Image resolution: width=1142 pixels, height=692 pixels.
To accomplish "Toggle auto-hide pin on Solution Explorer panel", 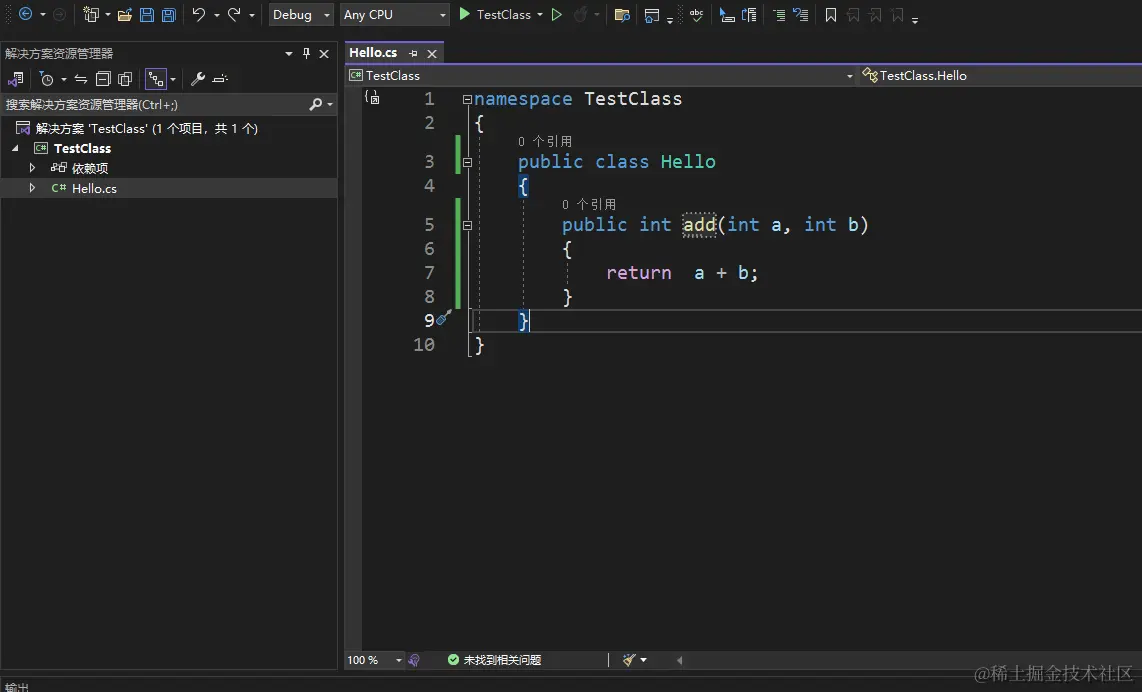I will point(306,53).
